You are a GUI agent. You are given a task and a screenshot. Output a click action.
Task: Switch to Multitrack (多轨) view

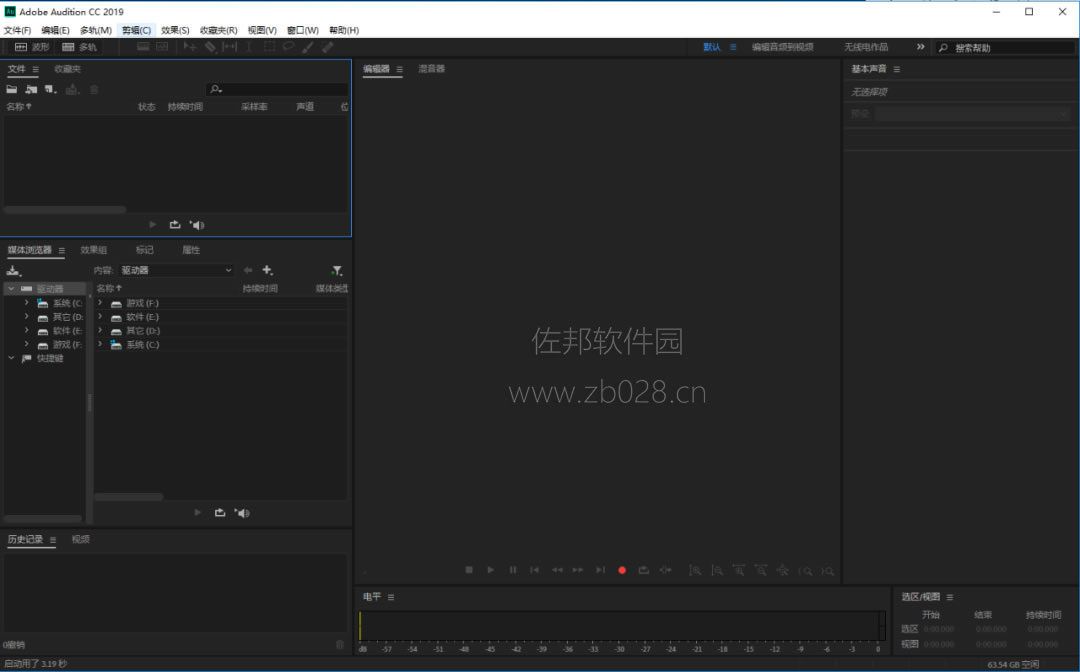[x=79, y=47]
